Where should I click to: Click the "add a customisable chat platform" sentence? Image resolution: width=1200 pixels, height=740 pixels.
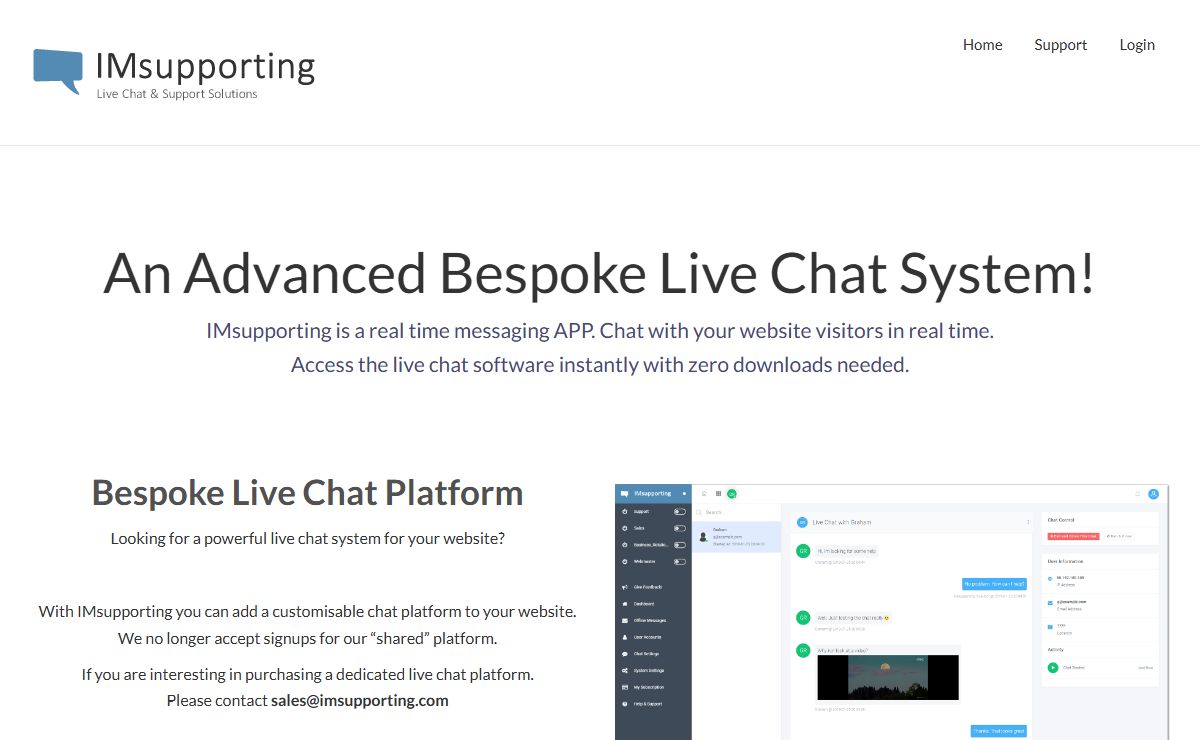pos(308,611)
